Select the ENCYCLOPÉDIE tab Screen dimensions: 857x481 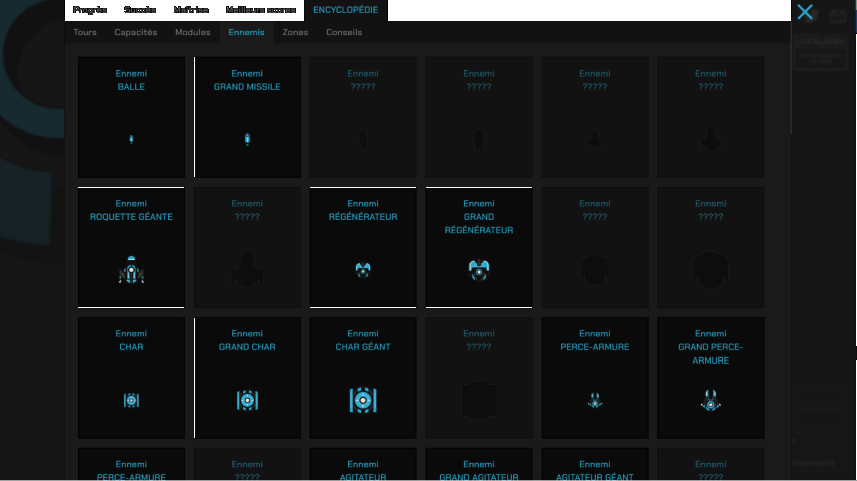345,10
